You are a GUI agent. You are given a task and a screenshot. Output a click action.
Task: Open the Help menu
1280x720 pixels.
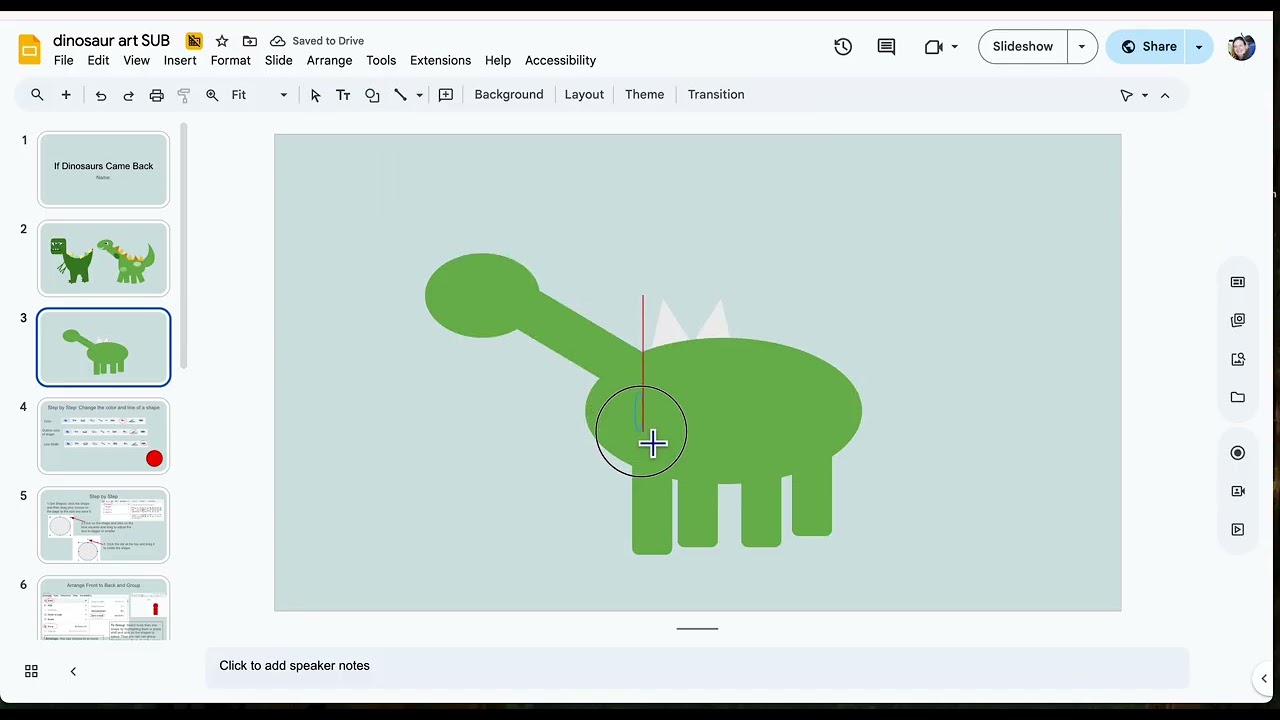pyautogui.click(x=497, y=60)
